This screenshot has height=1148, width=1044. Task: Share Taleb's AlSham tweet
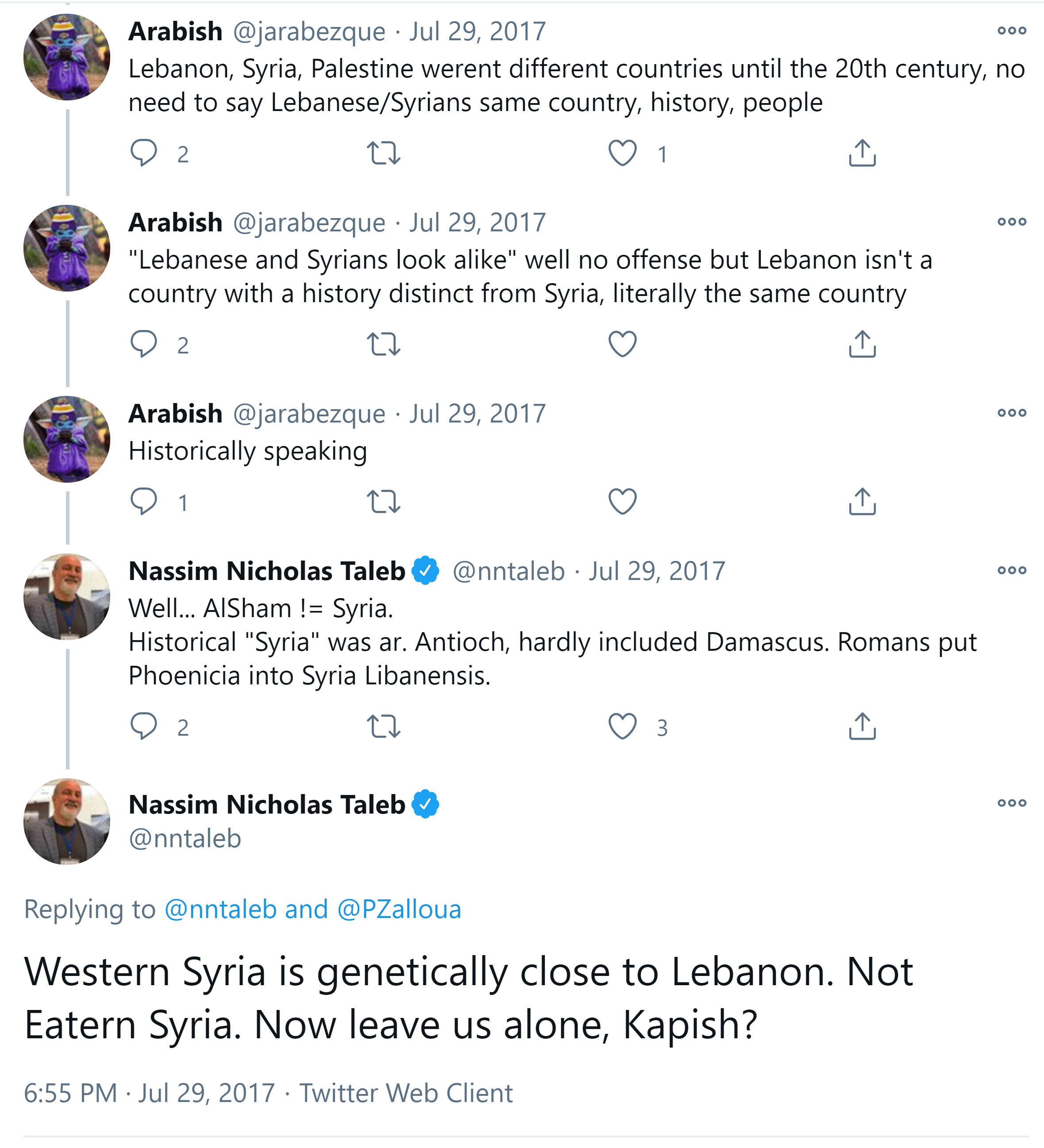point(862,726)
